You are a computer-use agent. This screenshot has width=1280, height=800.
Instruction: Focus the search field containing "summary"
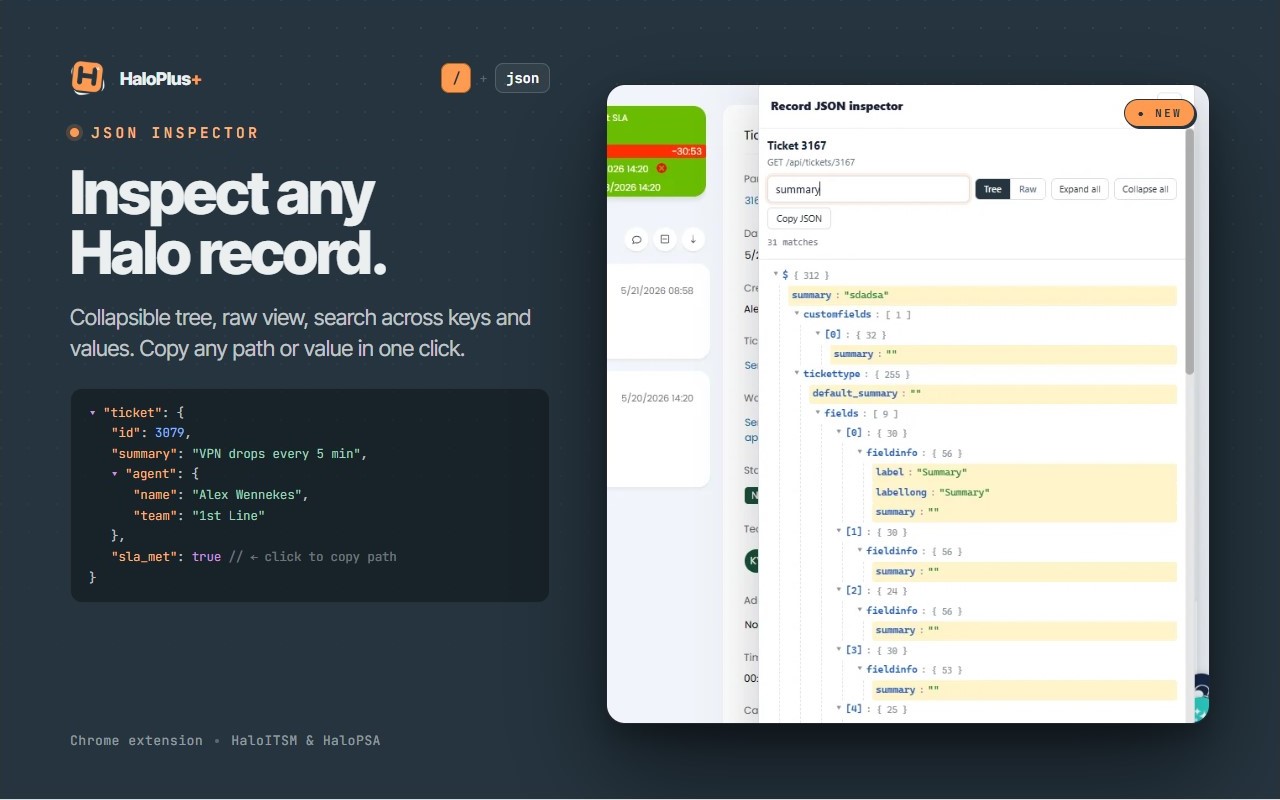(868, 189)
